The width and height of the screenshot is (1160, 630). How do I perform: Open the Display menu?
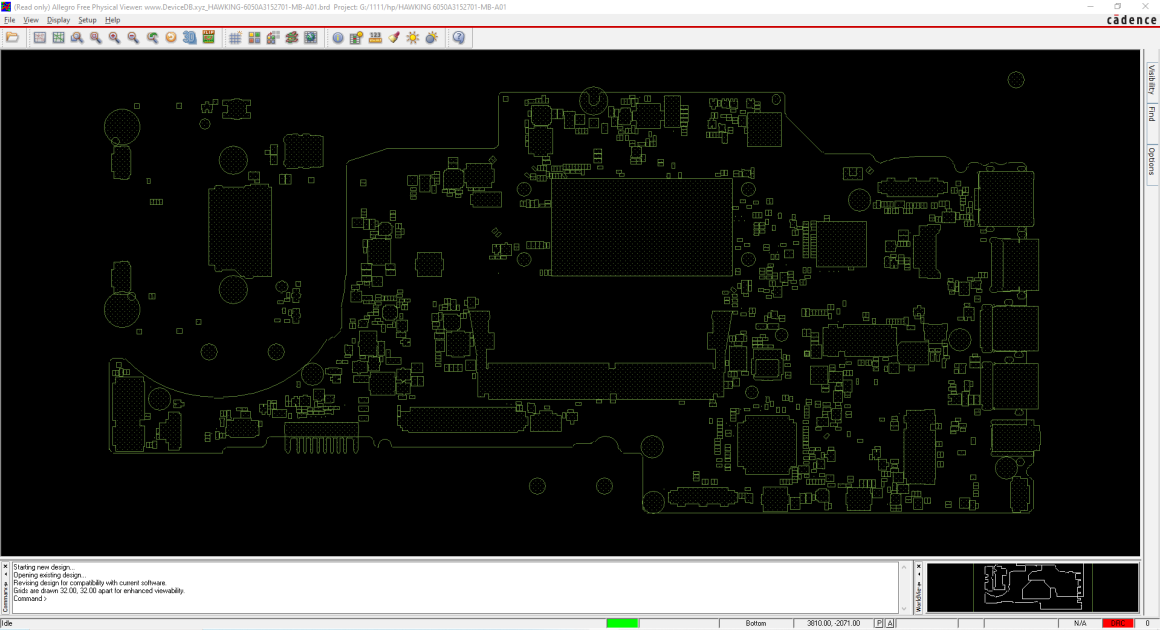click(58, 20)
